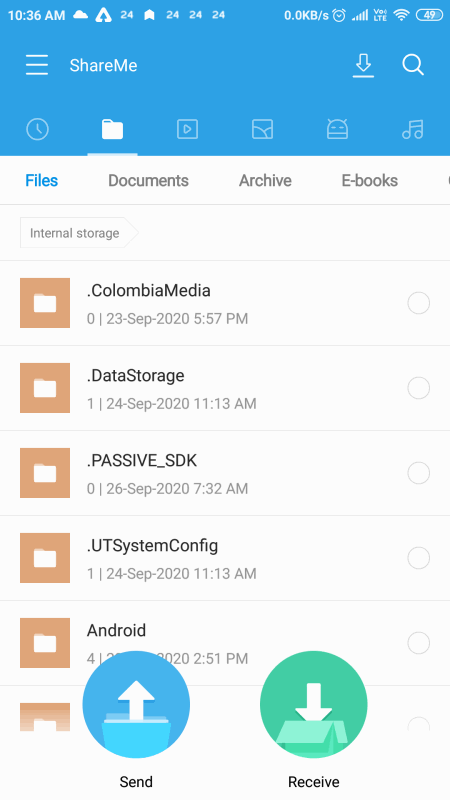Open the apps Android robot icon
The image size is (450, 800).
pos(337,129)
